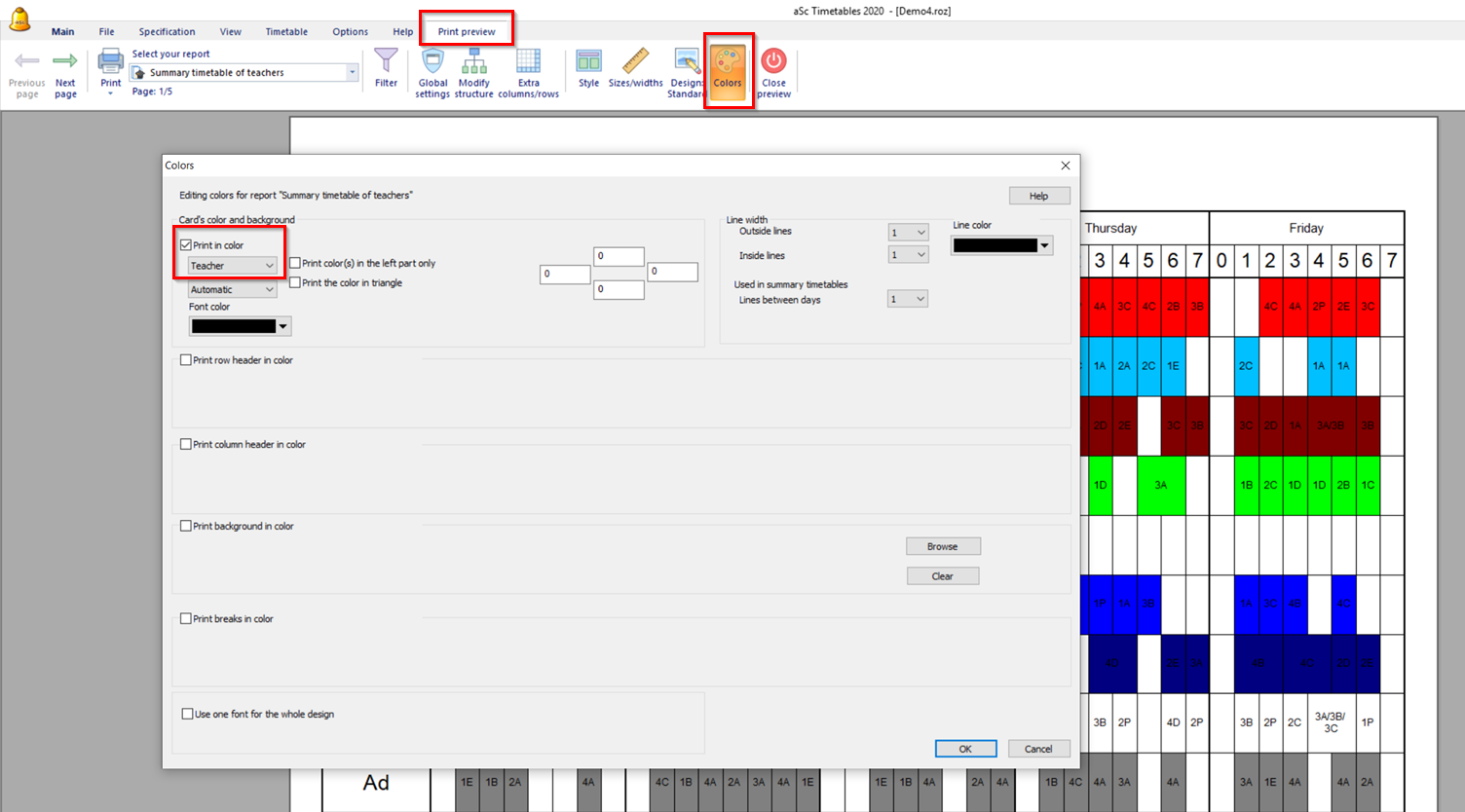Click the Modify structure icon

pyautogui.click(x=473, y=64)
